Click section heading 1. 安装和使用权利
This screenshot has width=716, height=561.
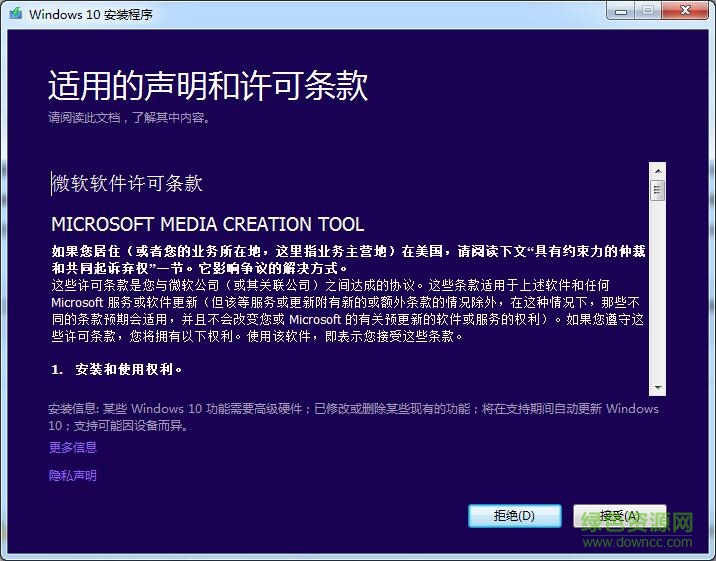[117, 369]
